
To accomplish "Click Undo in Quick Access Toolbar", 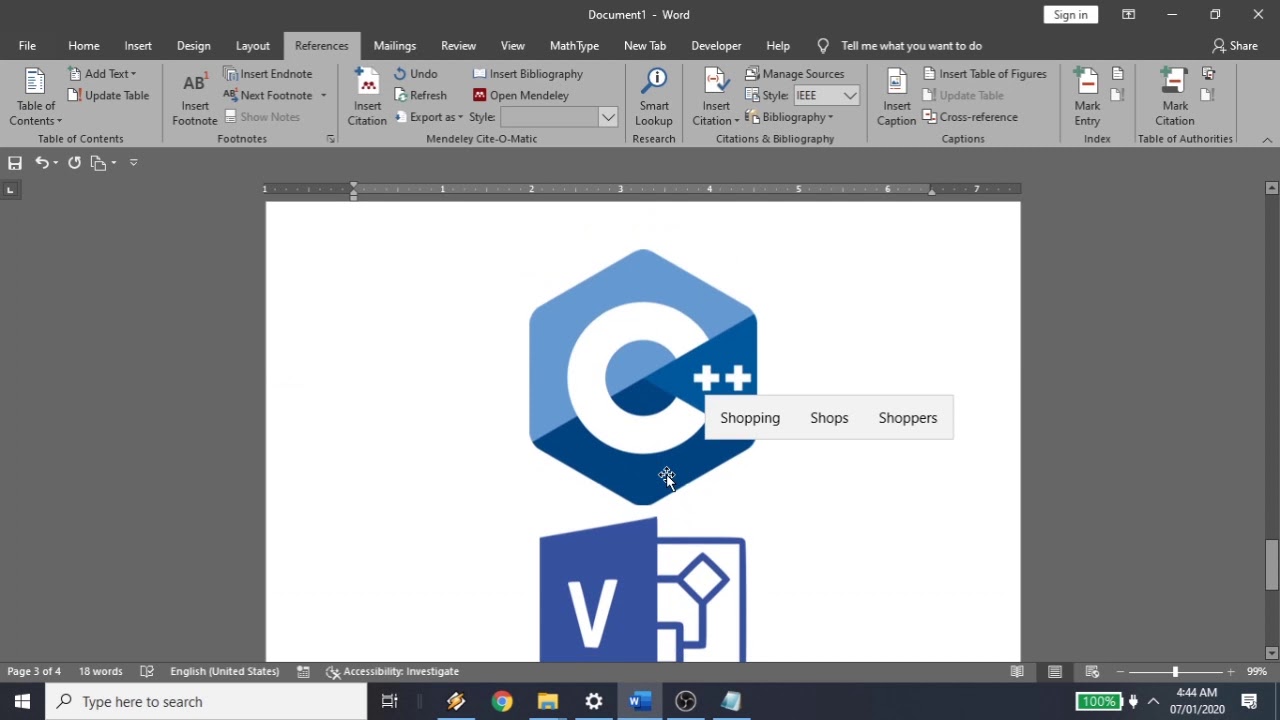I will point(42,163).
